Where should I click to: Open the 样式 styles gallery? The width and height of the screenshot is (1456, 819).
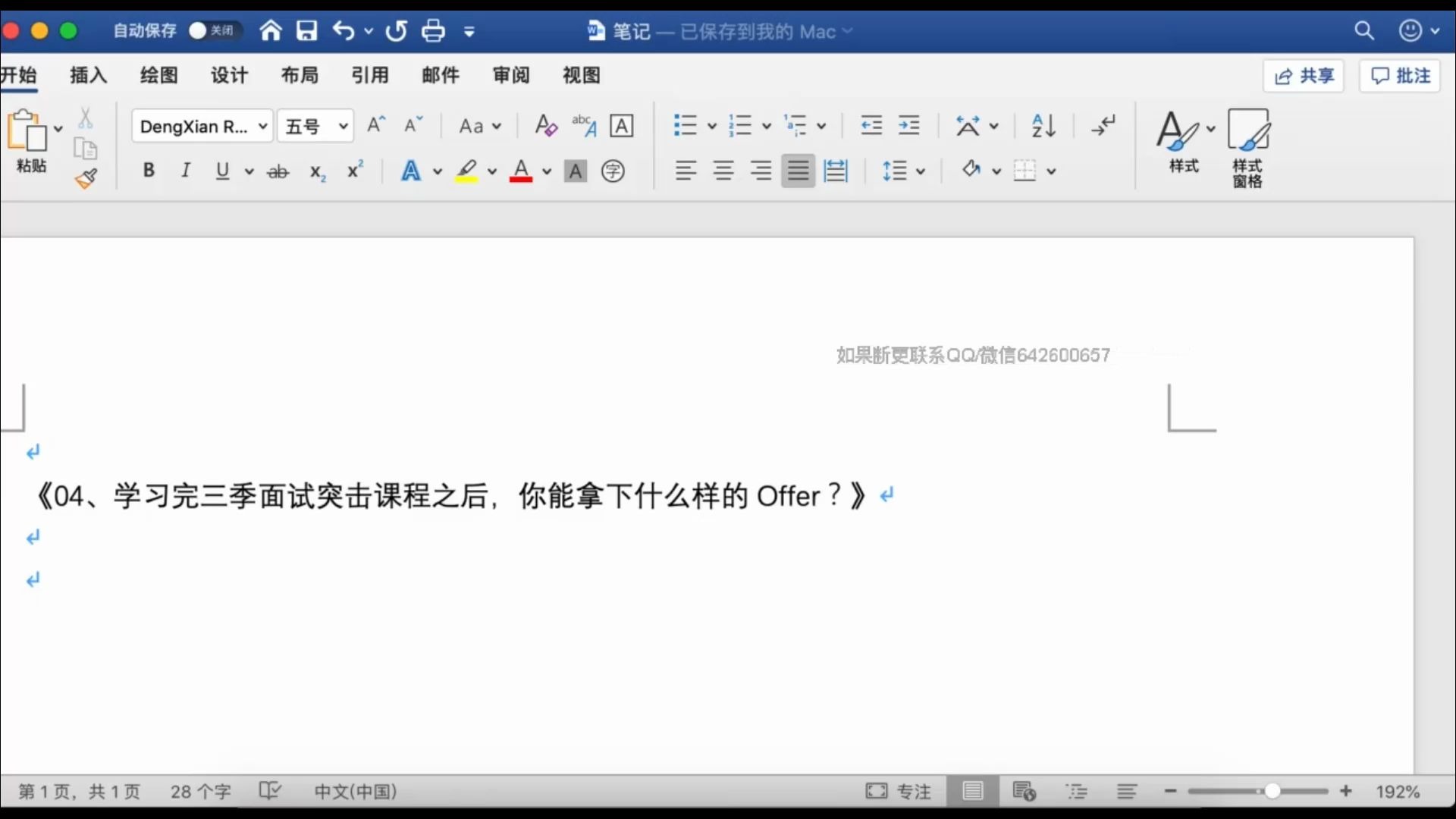[1185, 142]
